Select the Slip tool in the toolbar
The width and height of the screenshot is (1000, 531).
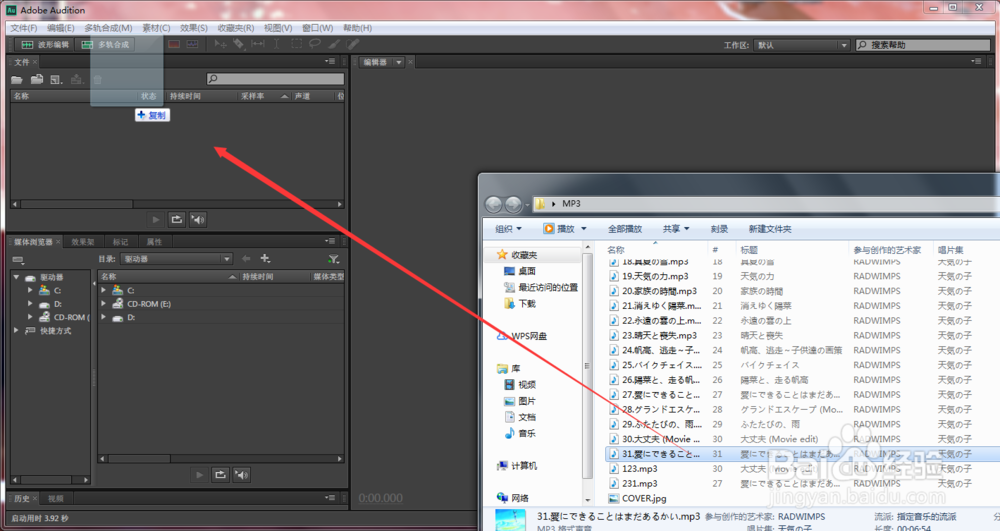click(x=258, y=44)
